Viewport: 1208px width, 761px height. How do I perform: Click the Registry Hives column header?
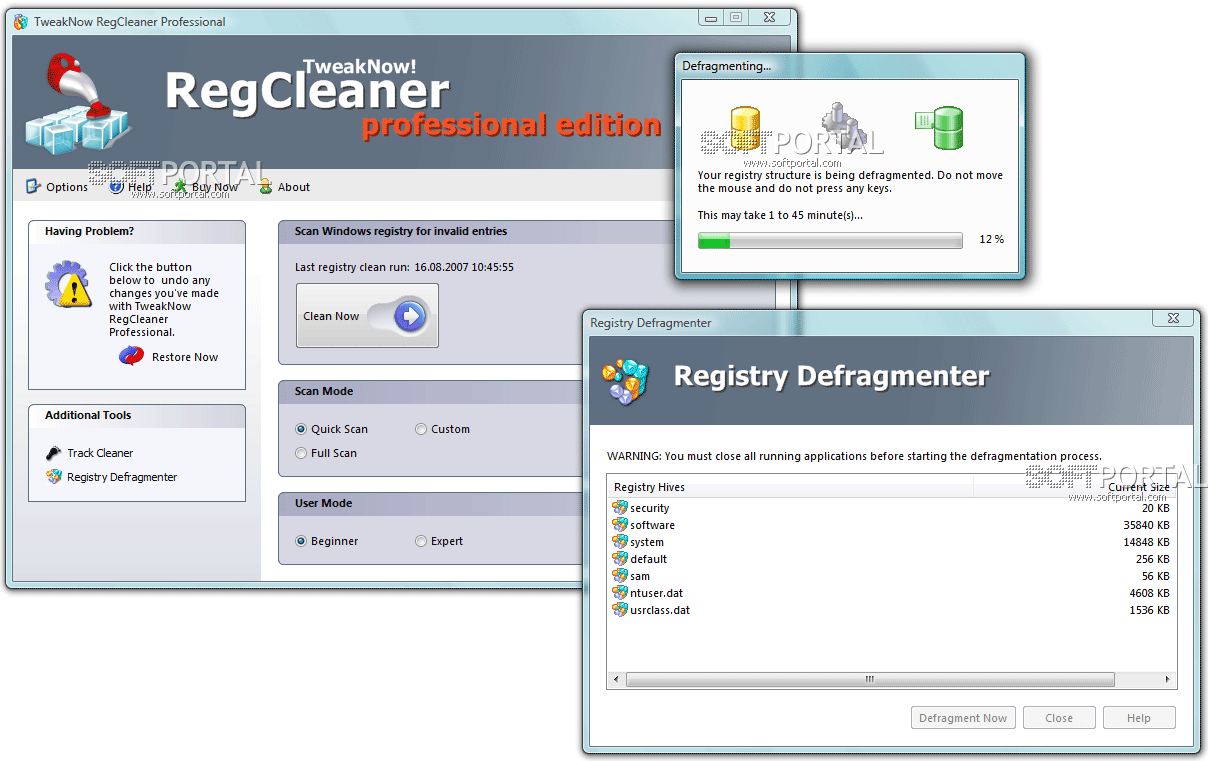791,487
